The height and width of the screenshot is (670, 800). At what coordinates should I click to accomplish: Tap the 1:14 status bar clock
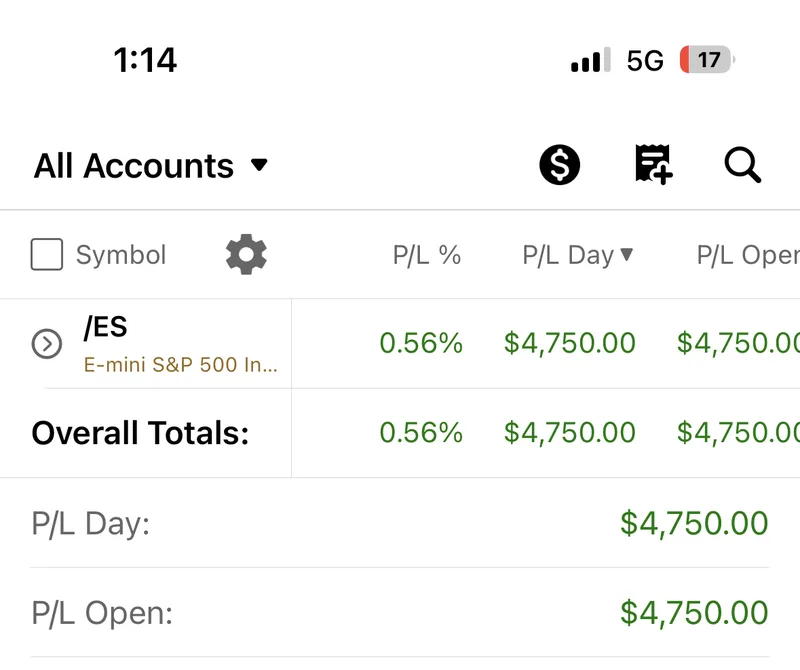point(145,60)
